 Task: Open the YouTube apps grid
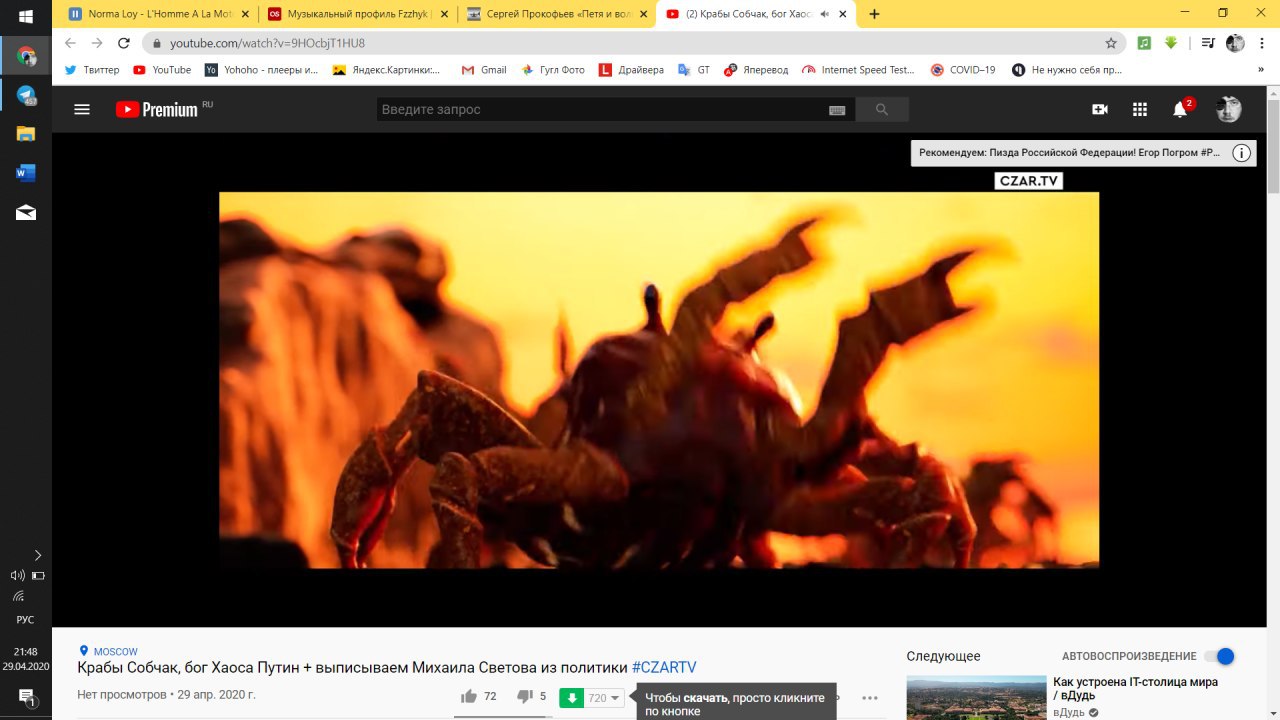tap(1140, 110)
